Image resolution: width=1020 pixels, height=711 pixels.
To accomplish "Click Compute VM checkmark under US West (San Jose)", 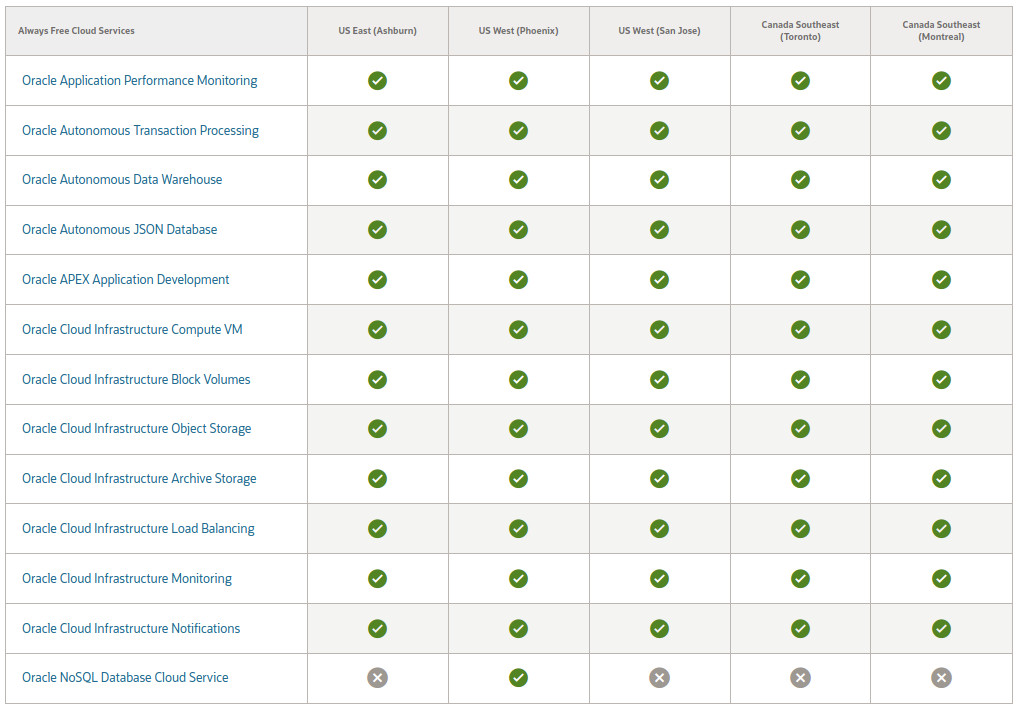I will (659, 330).
